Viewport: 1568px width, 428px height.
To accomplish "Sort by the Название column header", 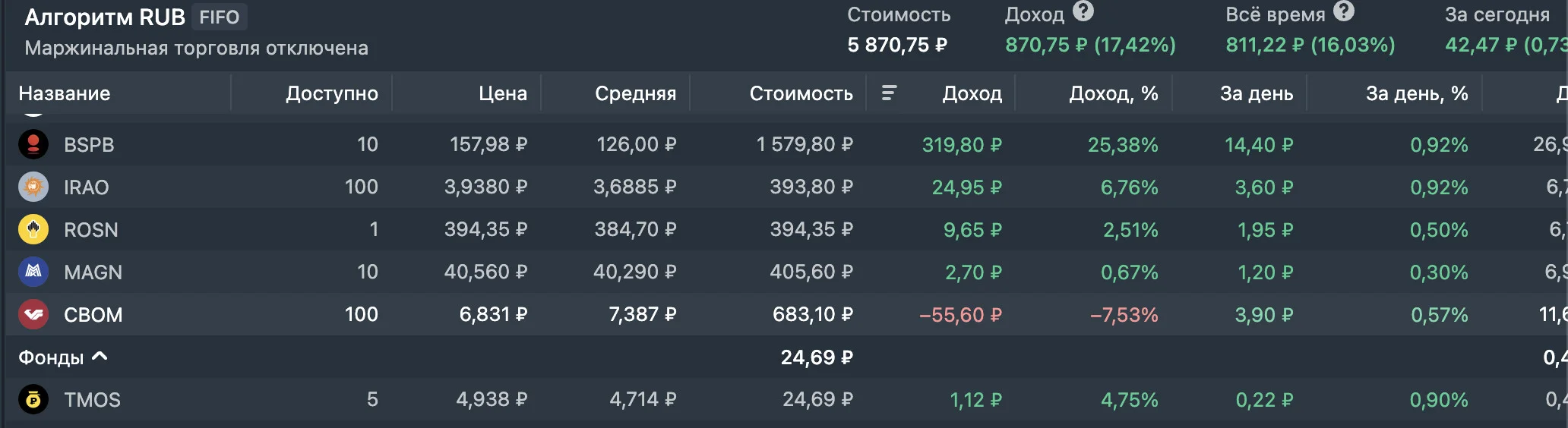I will click(65, 93).
